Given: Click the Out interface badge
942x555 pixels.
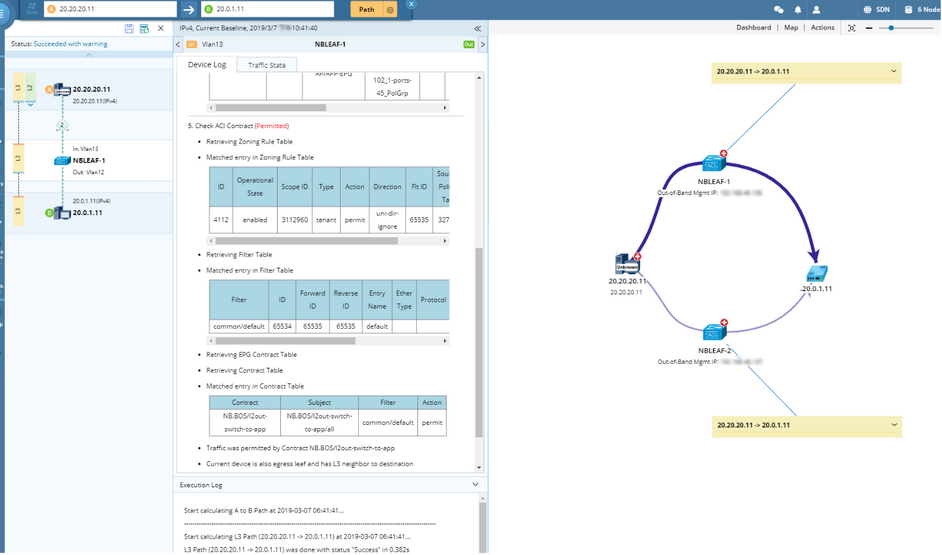Looking at the screenshot, I should coord(469,44).
